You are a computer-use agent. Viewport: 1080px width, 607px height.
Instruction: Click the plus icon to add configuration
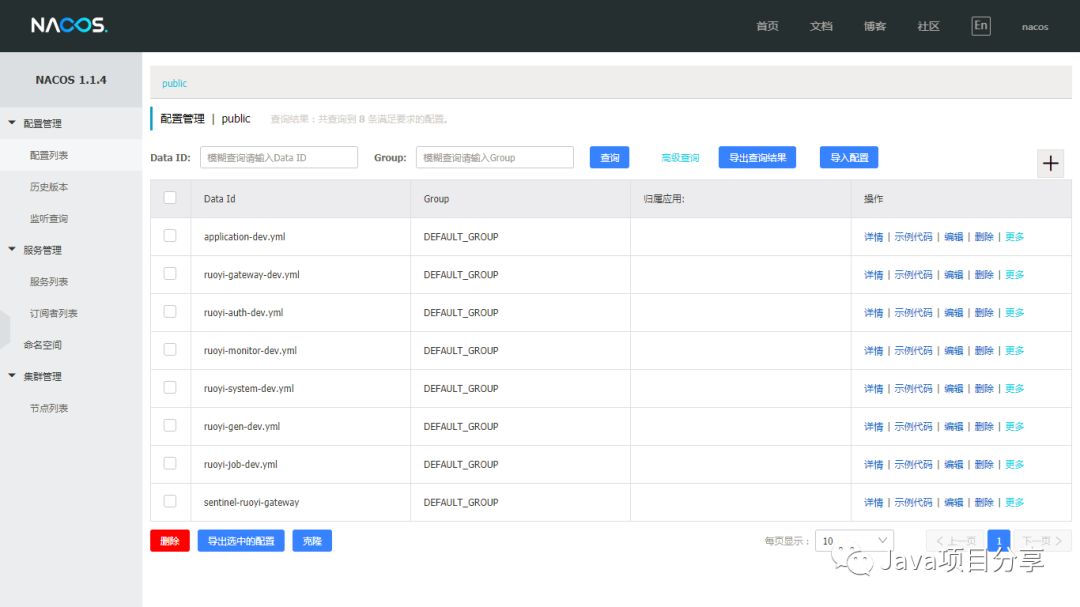(x=1050, y=164)
